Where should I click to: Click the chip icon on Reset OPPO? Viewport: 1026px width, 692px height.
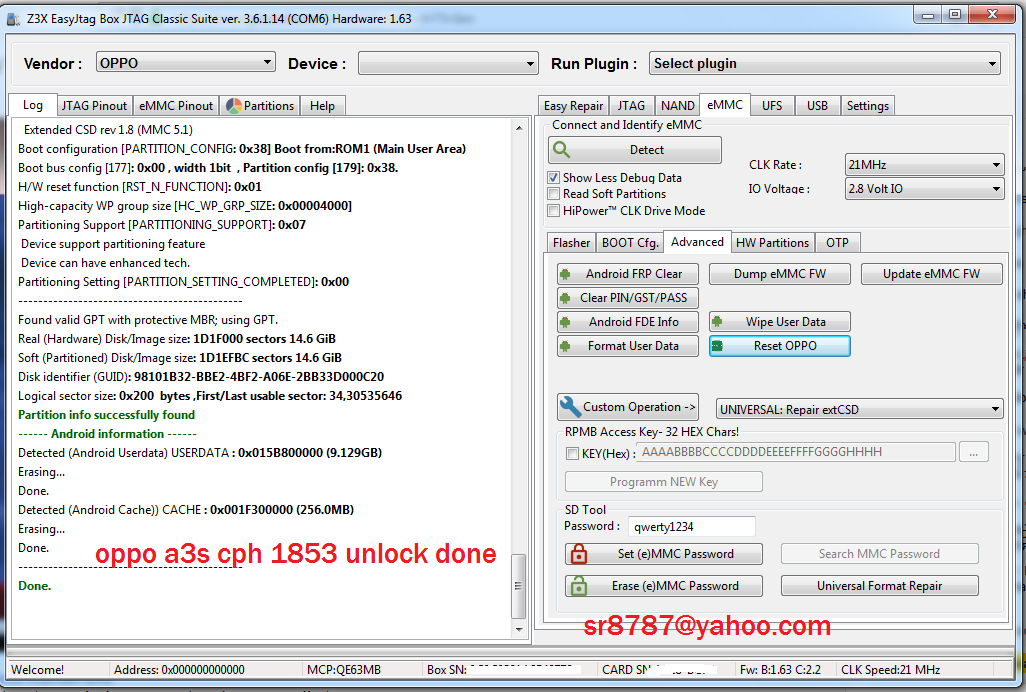click(x=717, y=346)
